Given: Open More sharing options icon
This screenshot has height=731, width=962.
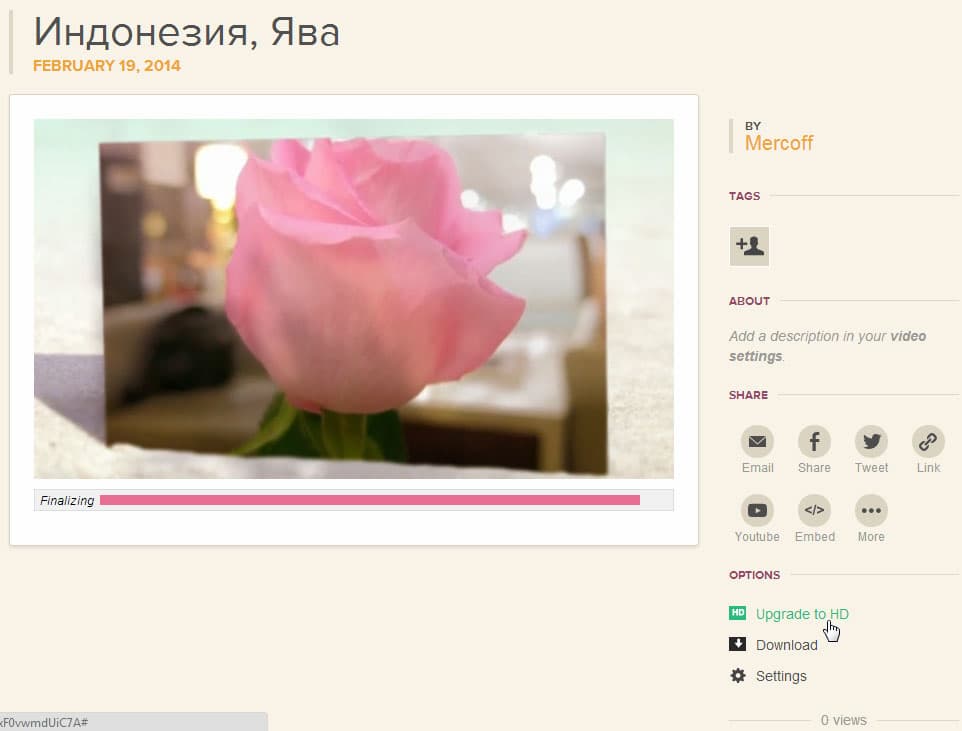Looking at the screenshot, I should pyautogui.click(x=871, y=510).
